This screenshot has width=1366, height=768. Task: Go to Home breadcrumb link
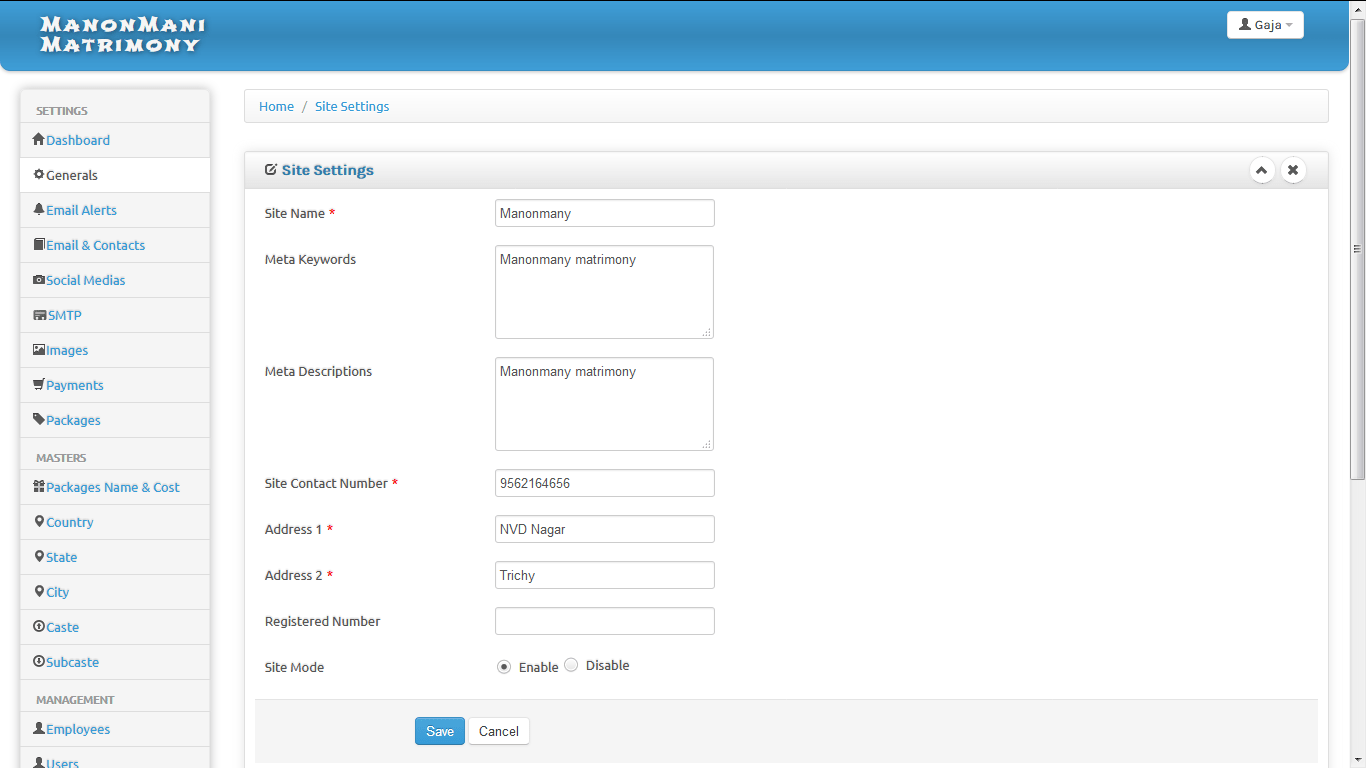(276, 106)
